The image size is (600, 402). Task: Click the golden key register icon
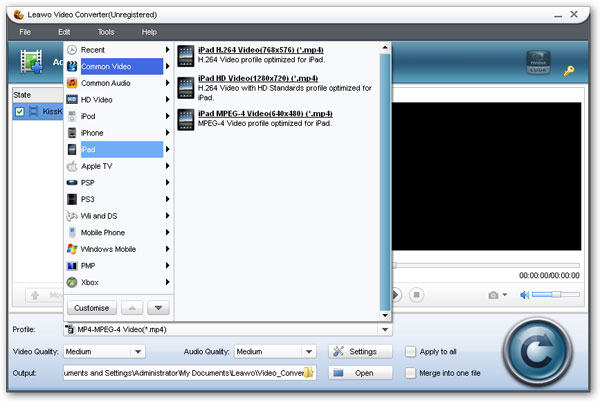click(569, 71)
